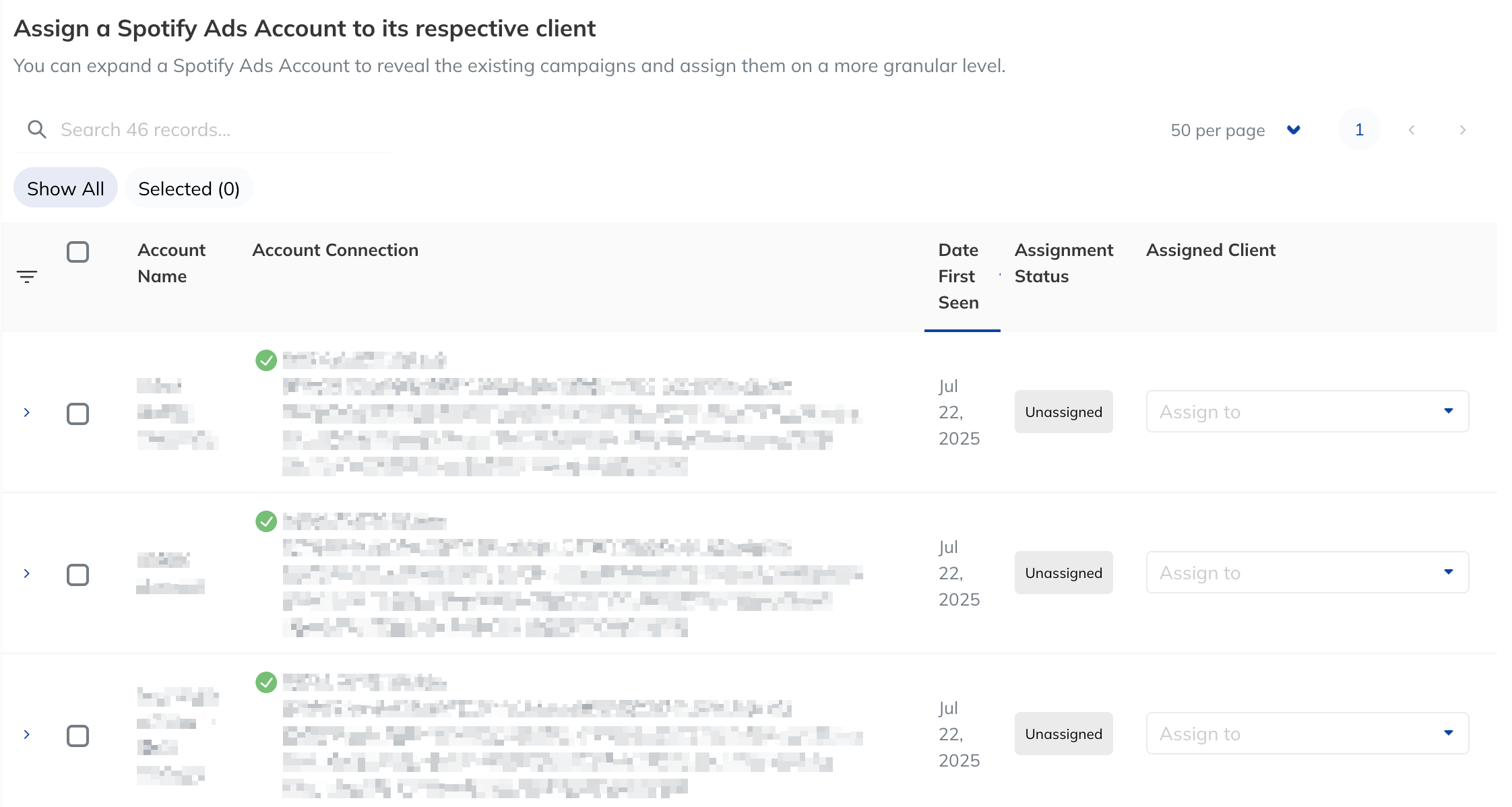Select the Show All filter tab

click(65, 188)
